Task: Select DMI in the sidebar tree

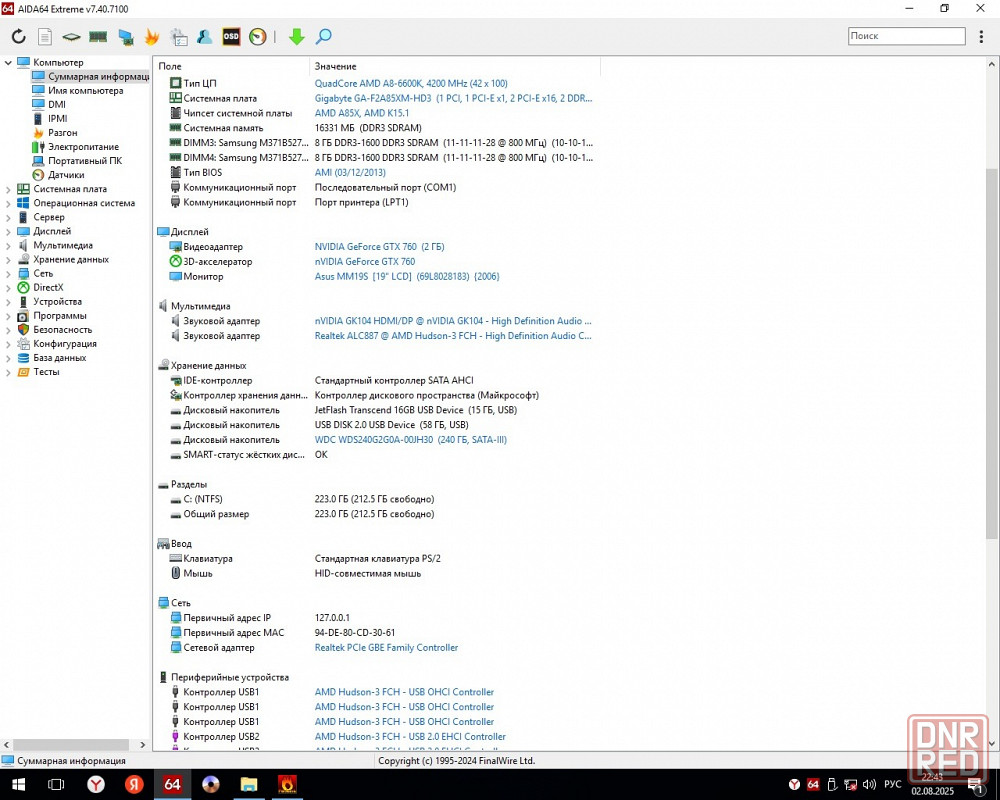Action: pyautogui.click(x=57, y=105)
